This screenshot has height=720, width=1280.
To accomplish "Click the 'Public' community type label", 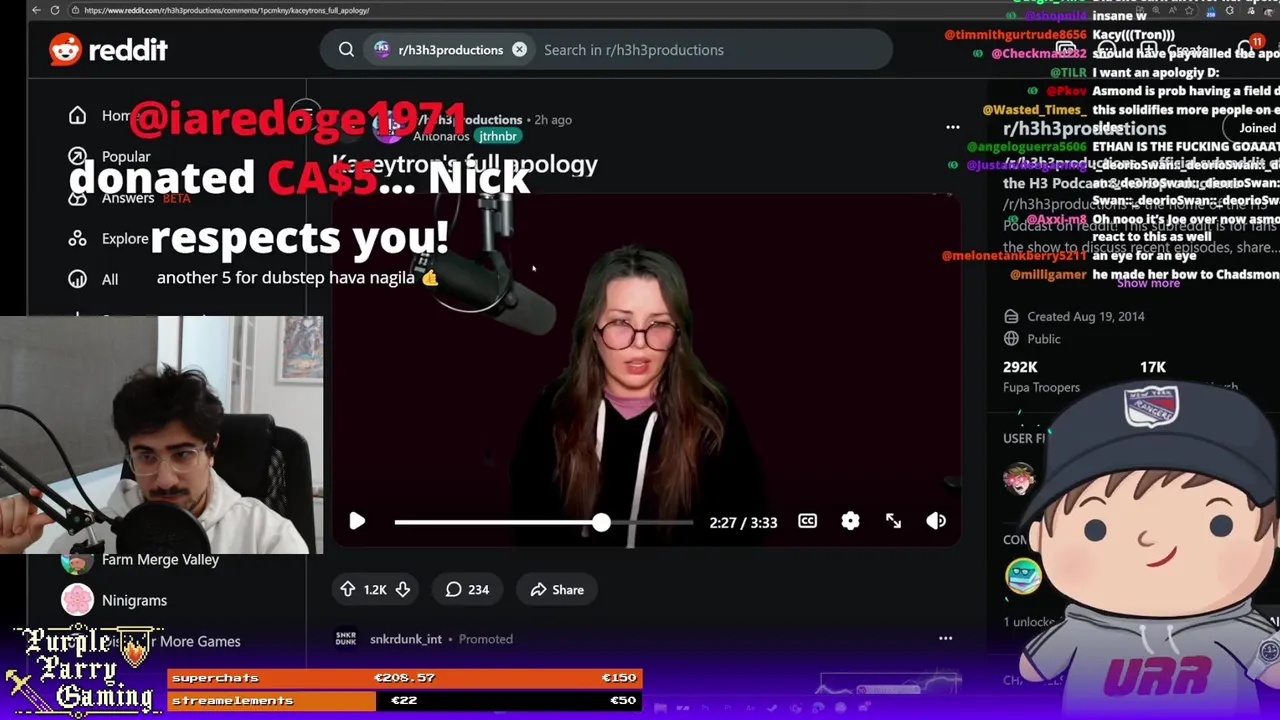I will click(x=1043, y=339).
